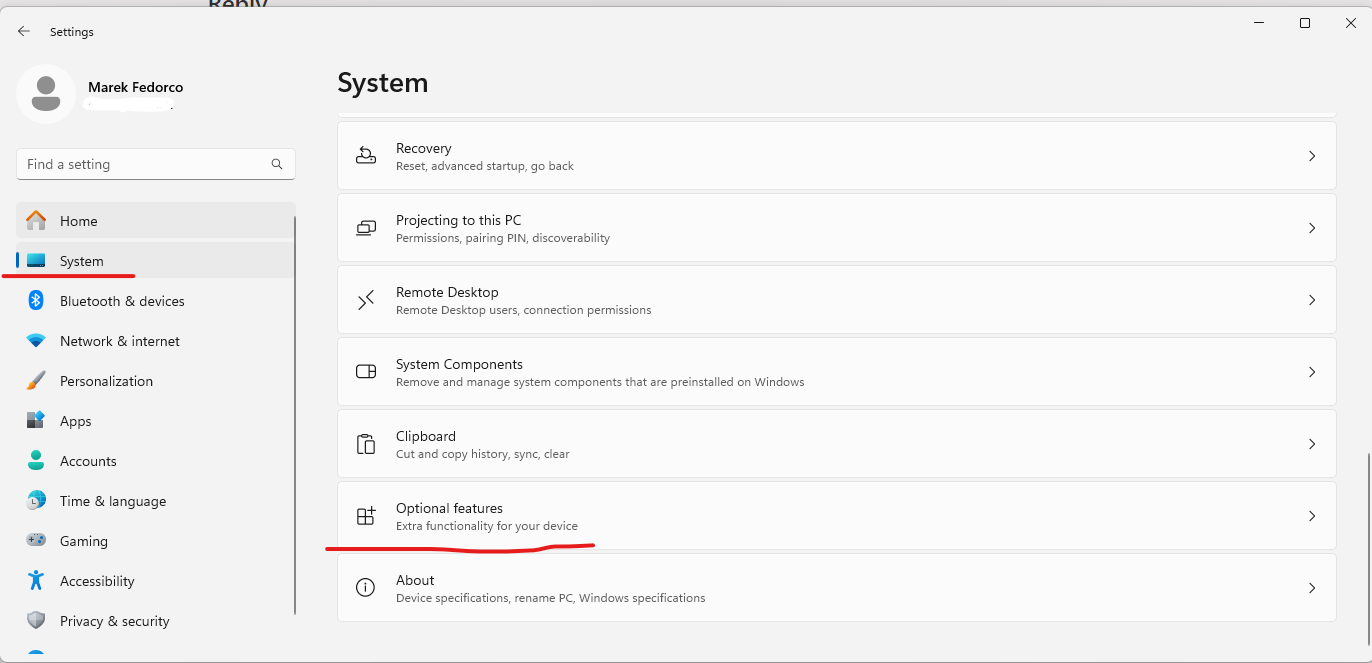Image resolution: width=1372 pixels, height=663 pixels.
Task: Click the Accessibility figure icon
Action: coord(36,581)
